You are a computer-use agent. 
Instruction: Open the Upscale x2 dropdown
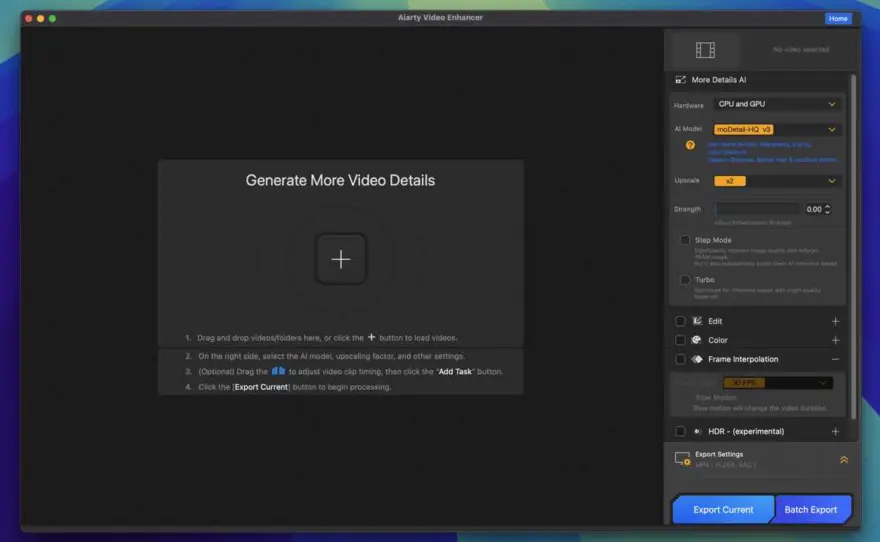tap(777, 181)
